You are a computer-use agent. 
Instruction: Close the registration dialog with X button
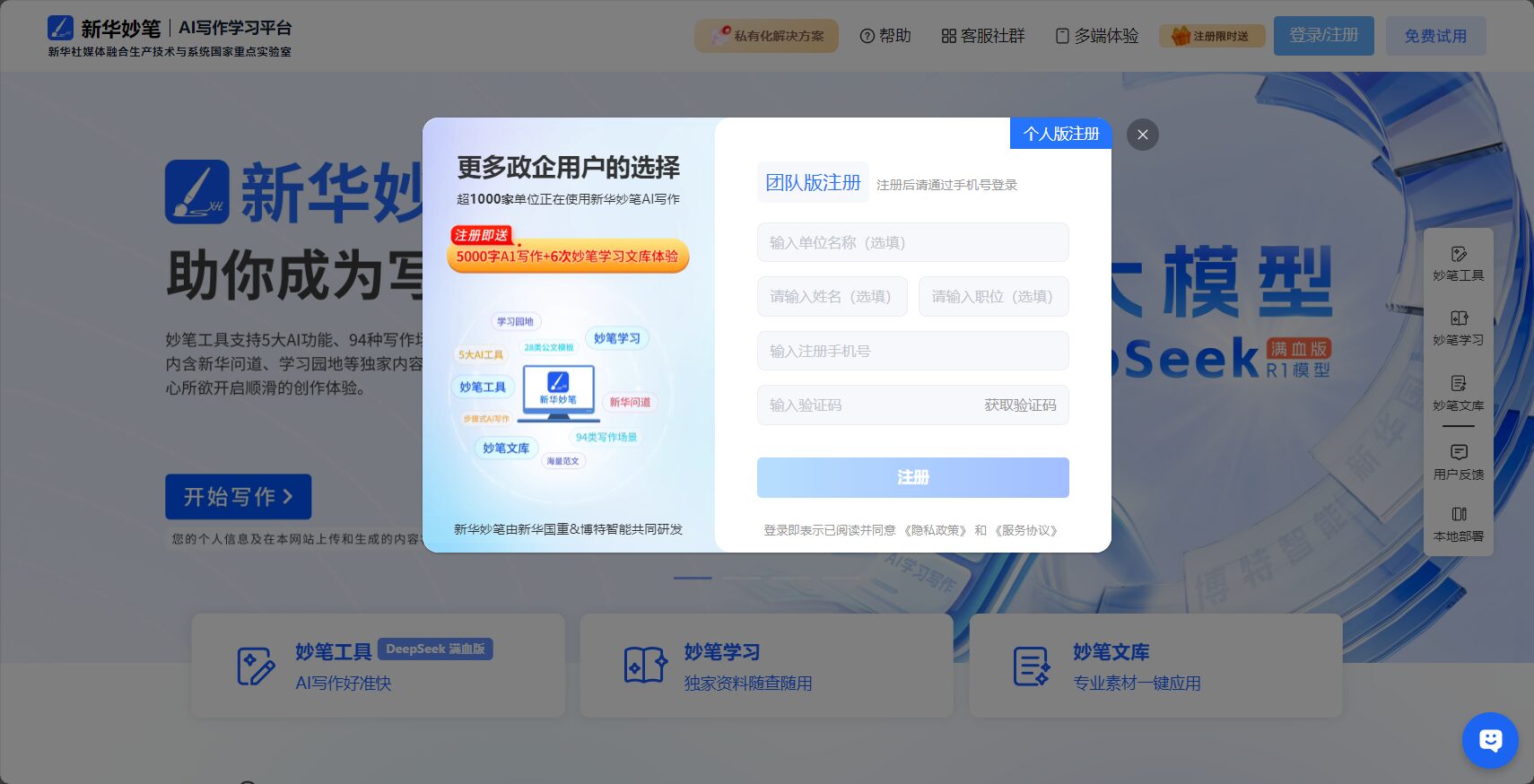pyautogui.click(x=1142, y=135)
